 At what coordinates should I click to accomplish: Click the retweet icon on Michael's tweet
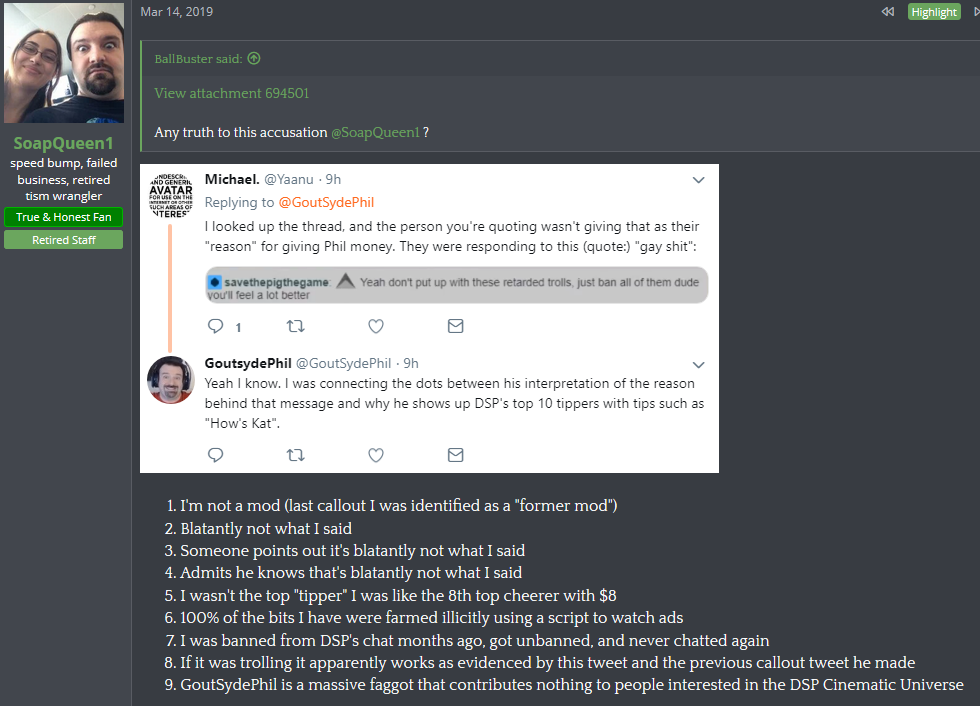[x=296, y=326]
